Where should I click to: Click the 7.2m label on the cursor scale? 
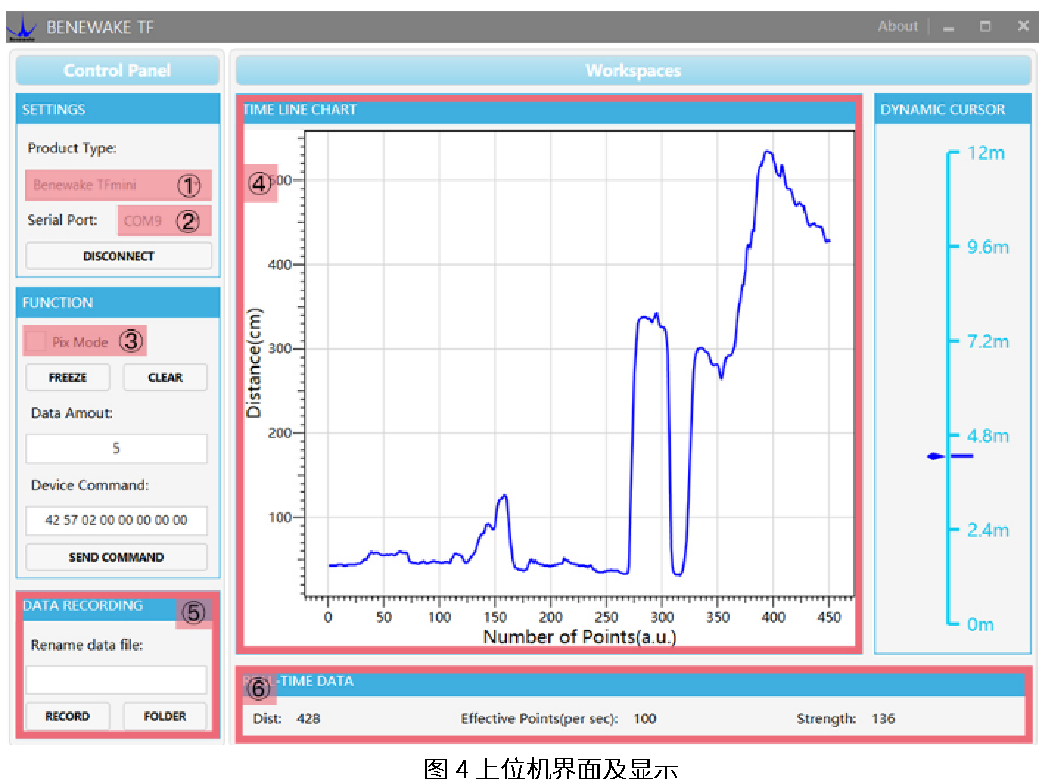point(988,342)
